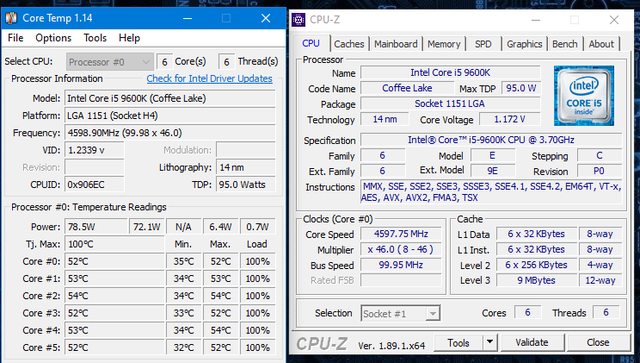Click the Revision value P0 in CPU-Z
The image size is (640, 363).
599,171
